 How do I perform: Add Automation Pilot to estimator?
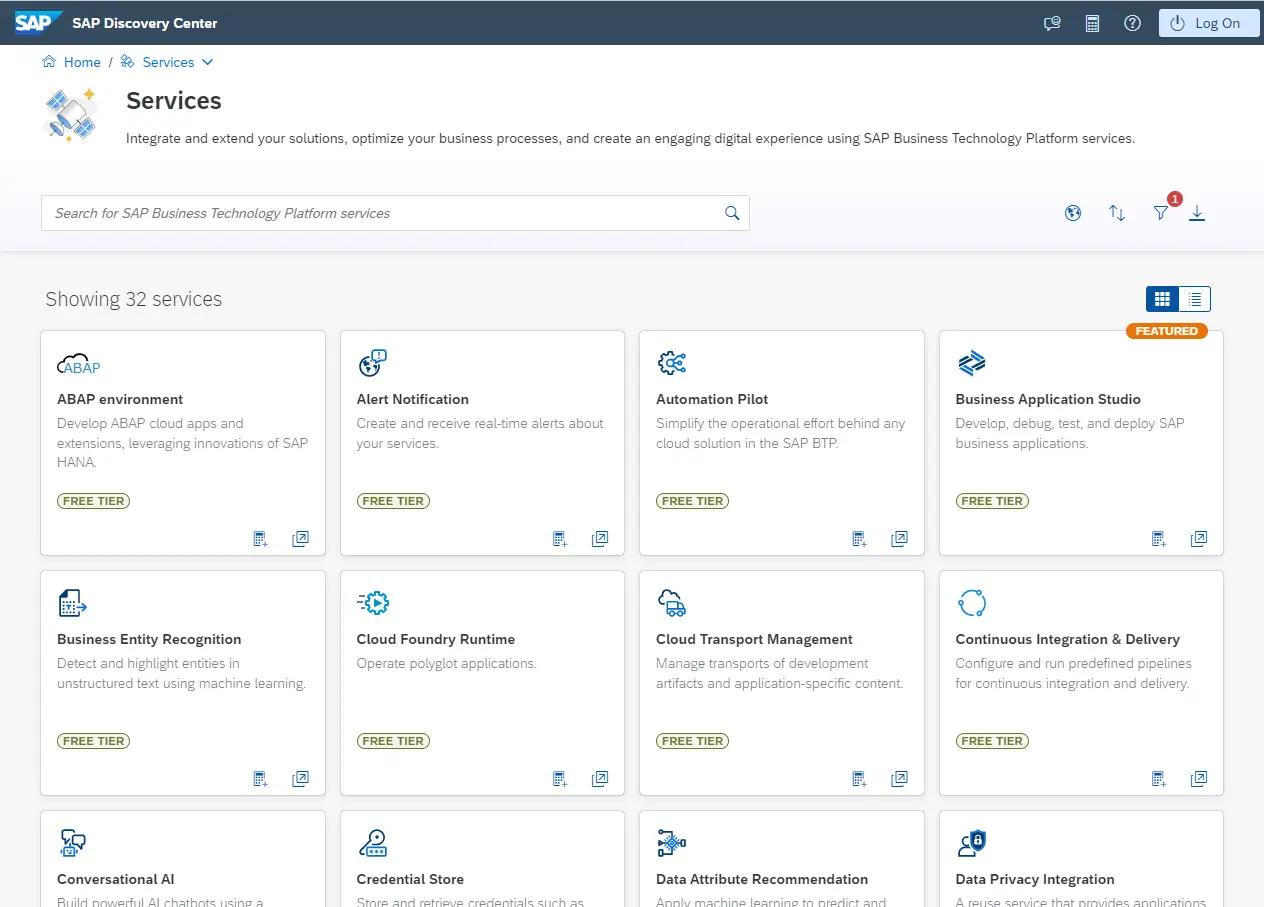859,539
